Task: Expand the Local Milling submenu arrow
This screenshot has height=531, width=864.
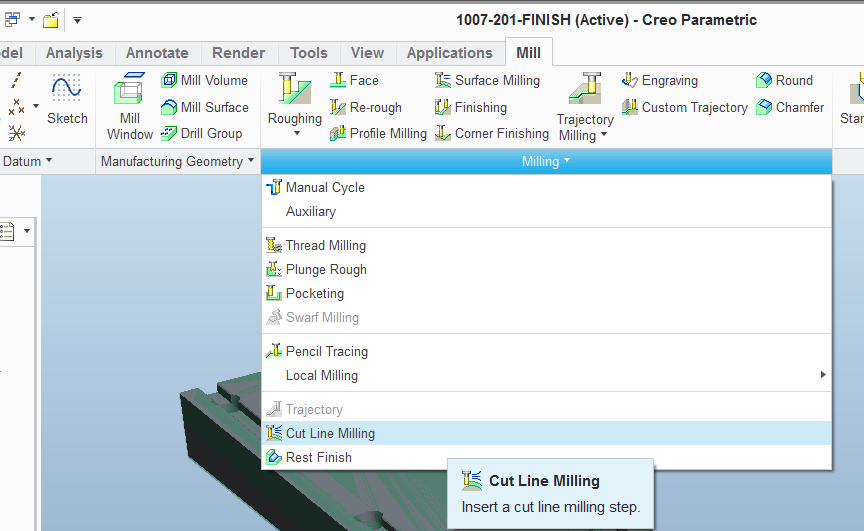Action: tap(823, 375)
